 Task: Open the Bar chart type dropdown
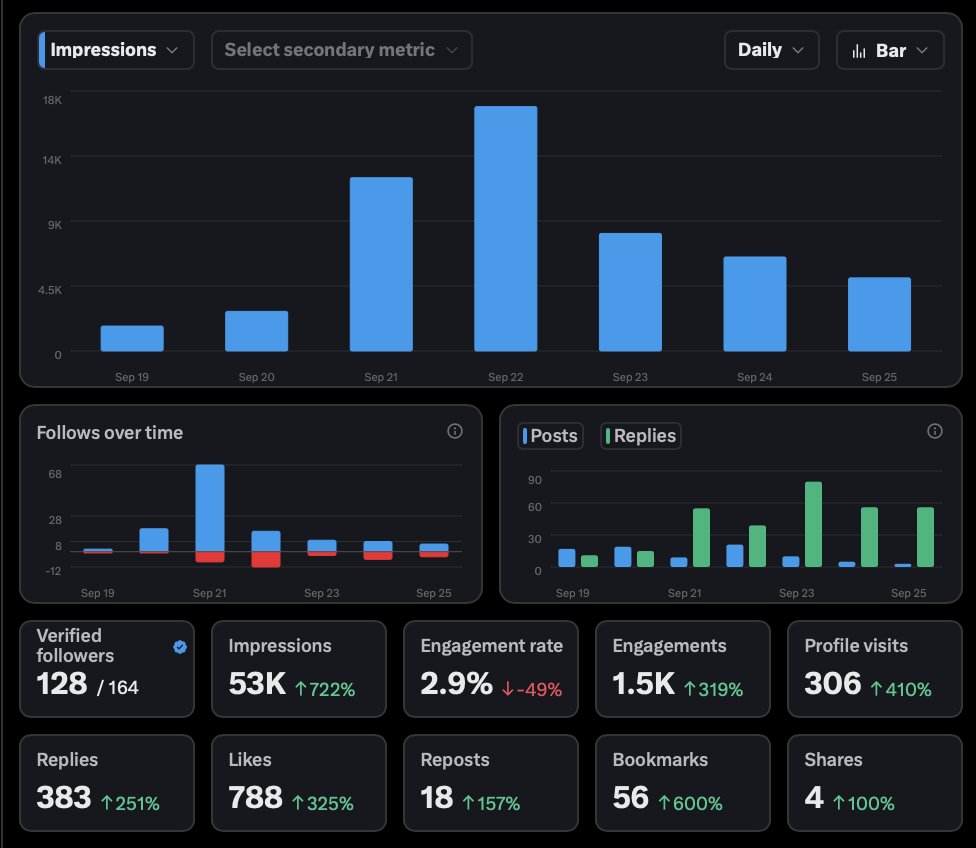tap(890, 50)
